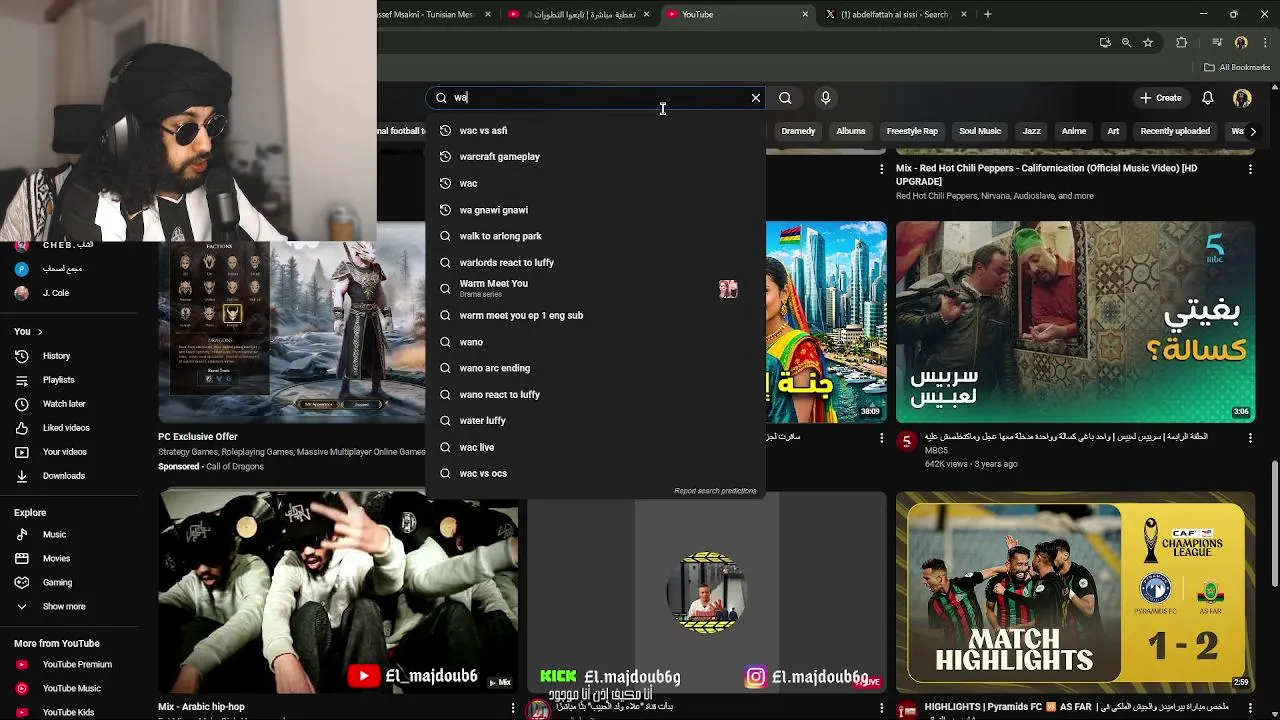Open Your videos in the sidebar
The height and width of the screenshot is (720, 1280).
click(x=65, y=452)
